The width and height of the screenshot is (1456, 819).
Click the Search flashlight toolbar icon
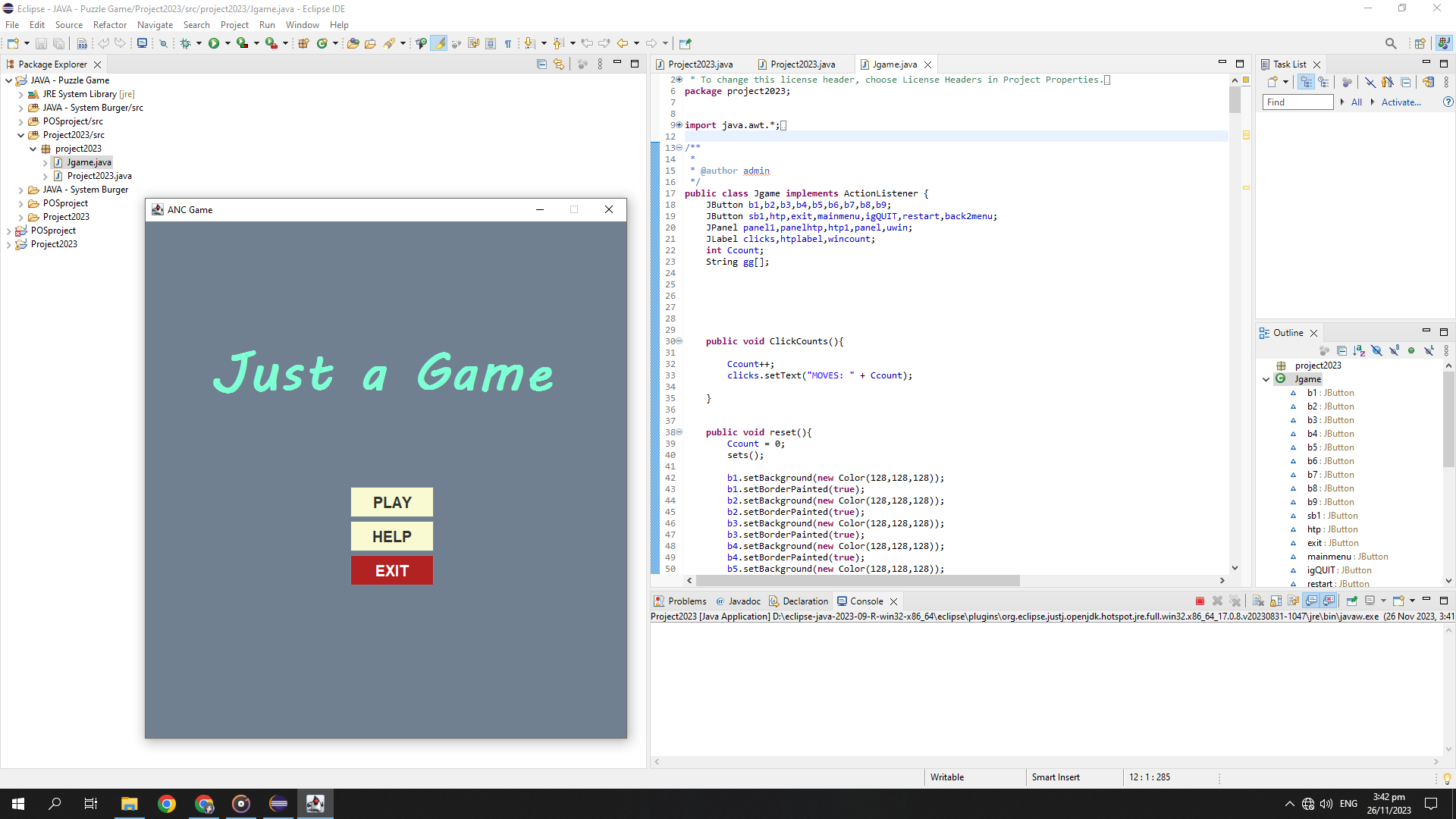coord(390,43)
